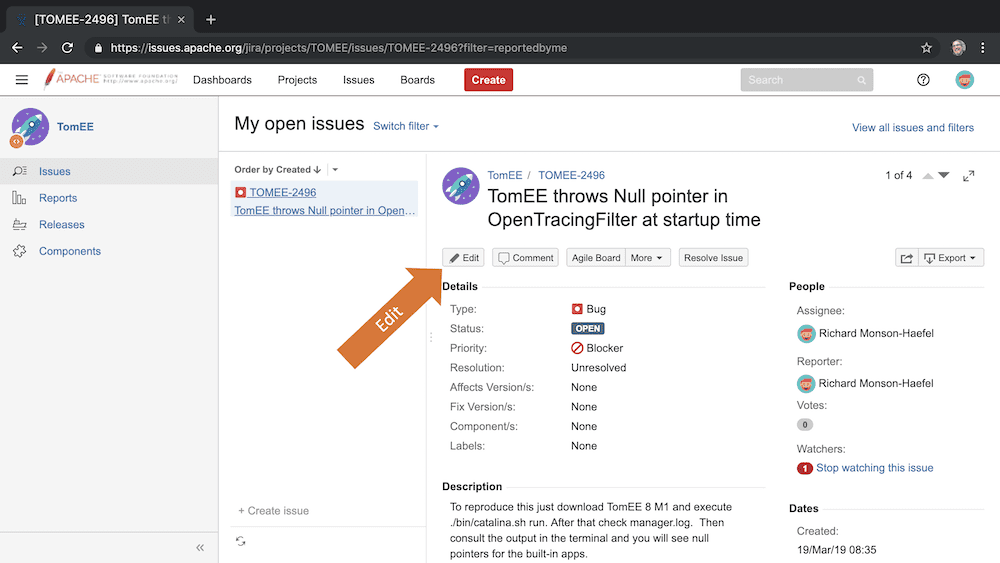
Task: Click the Share this issue icon
Action: click(x=906, y=258)
